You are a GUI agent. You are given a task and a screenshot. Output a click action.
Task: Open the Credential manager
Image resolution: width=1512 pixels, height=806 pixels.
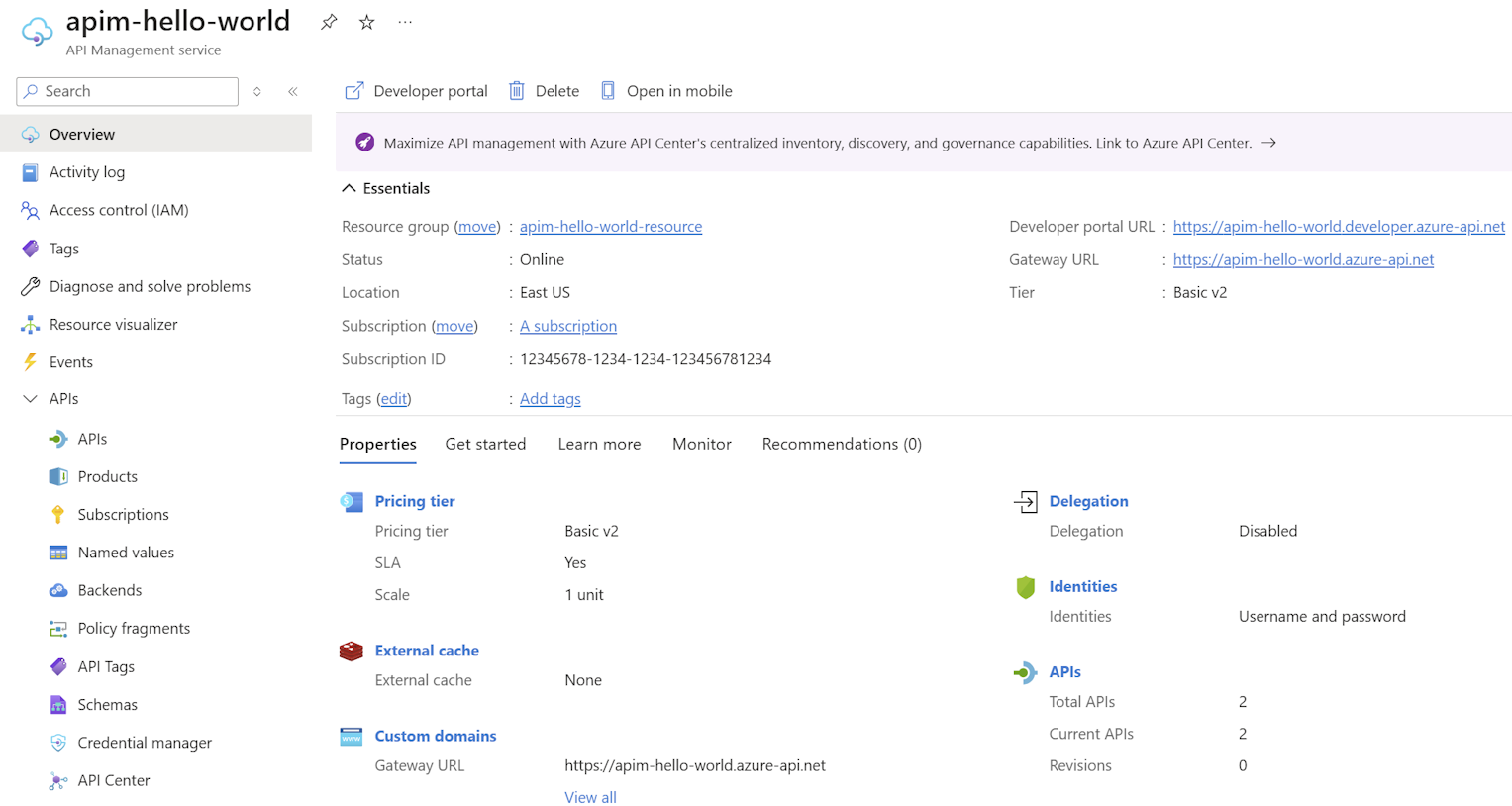tap(145, 742)
